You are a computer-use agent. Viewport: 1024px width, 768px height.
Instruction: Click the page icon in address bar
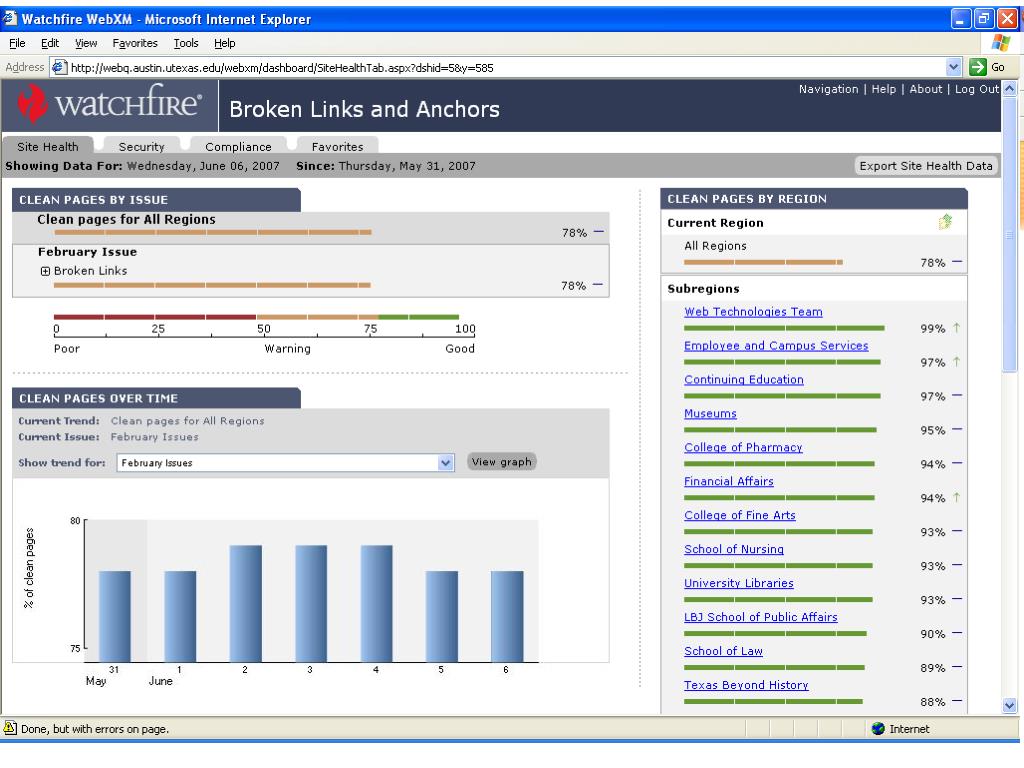pos(59,67)
